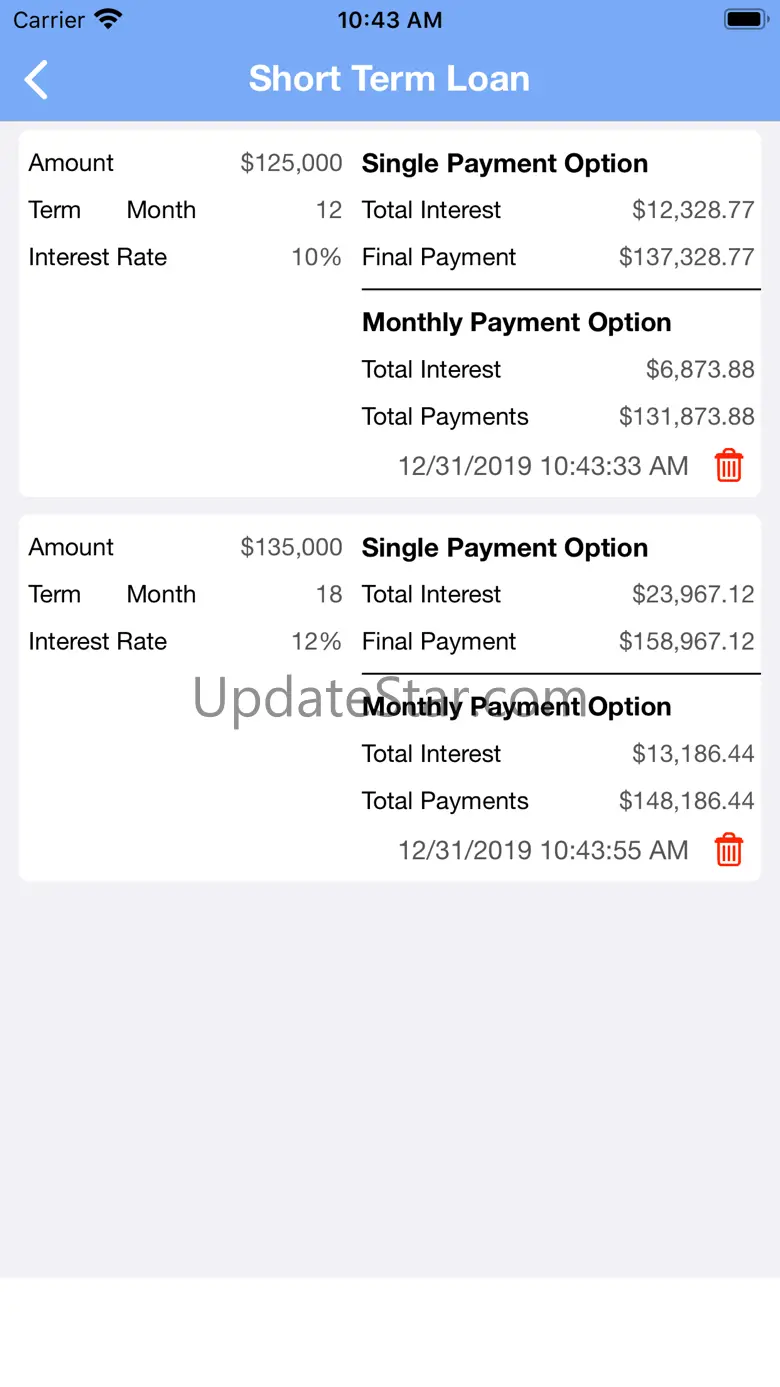Tap monthly payment interest $13,186.44
The height and width of the screenshot is (1387, 780).
click(x=693, y=753)
